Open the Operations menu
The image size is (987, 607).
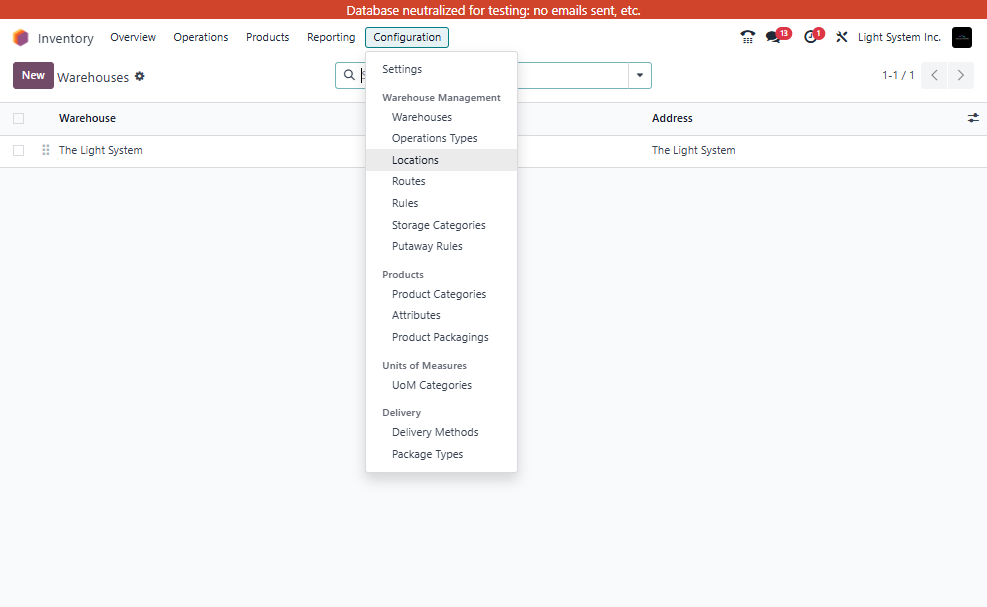click(201, 37)
